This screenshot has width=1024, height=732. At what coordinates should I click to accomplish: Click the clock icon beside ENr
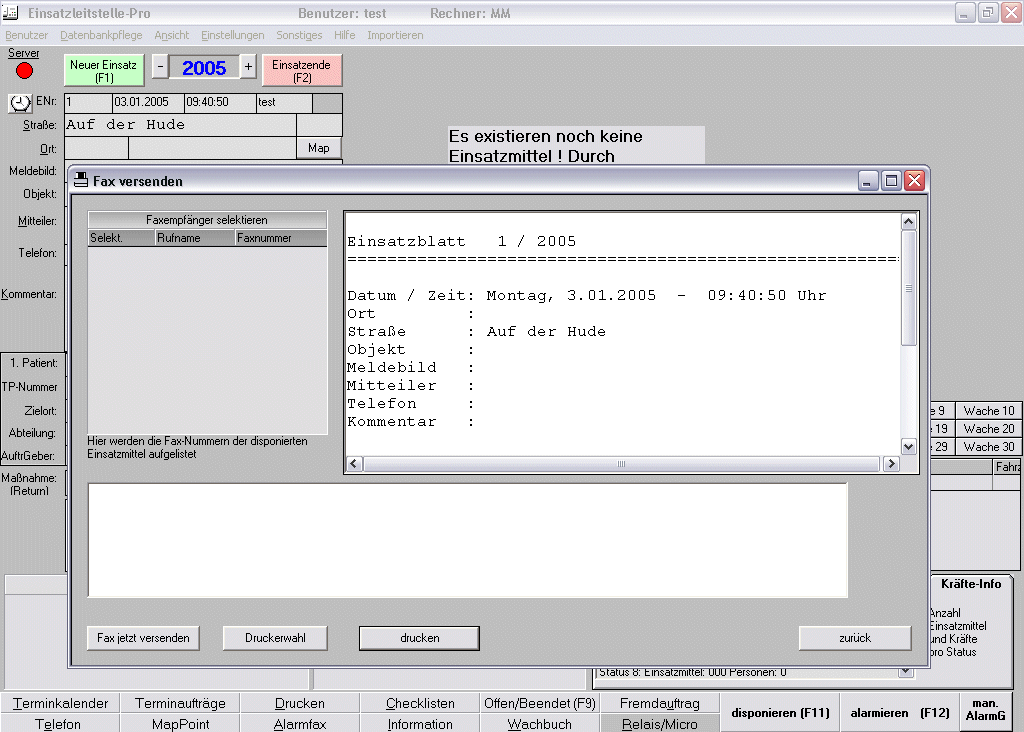[20, 103]
